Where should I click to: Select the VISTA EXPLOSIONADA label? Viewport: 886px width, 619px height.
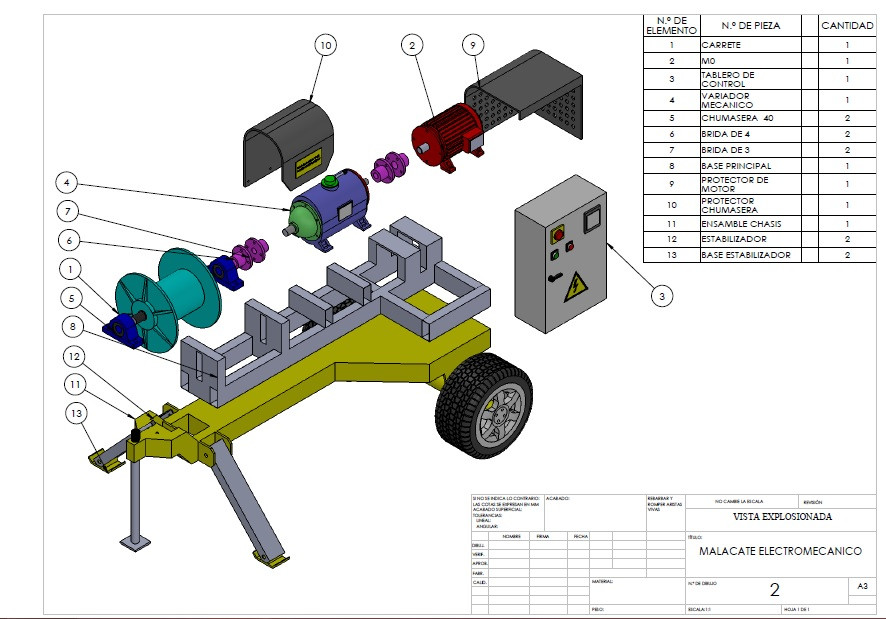click(x=785, y=515)
